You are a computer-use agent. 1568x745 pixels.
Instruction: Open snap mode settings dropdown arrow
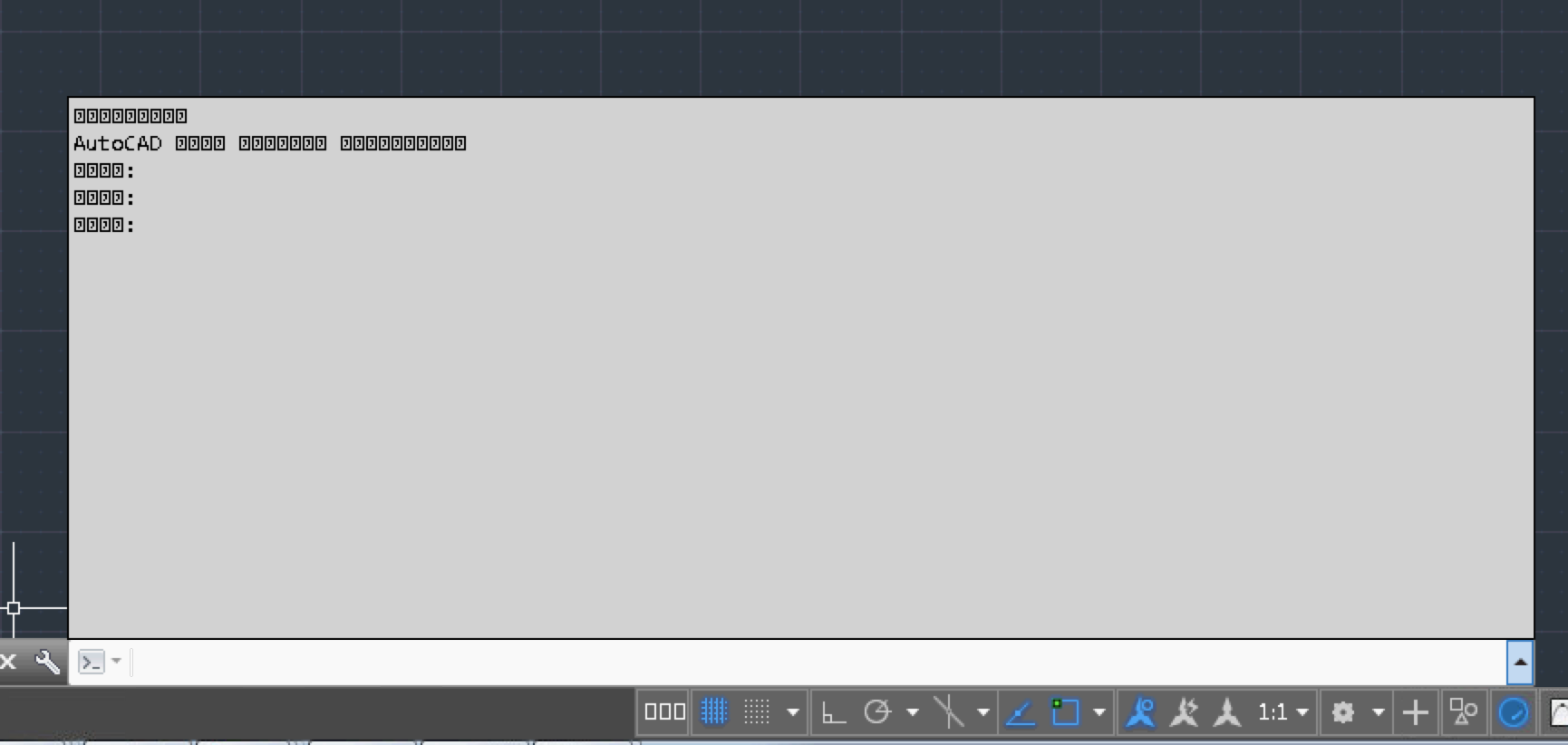coord(793,712)
